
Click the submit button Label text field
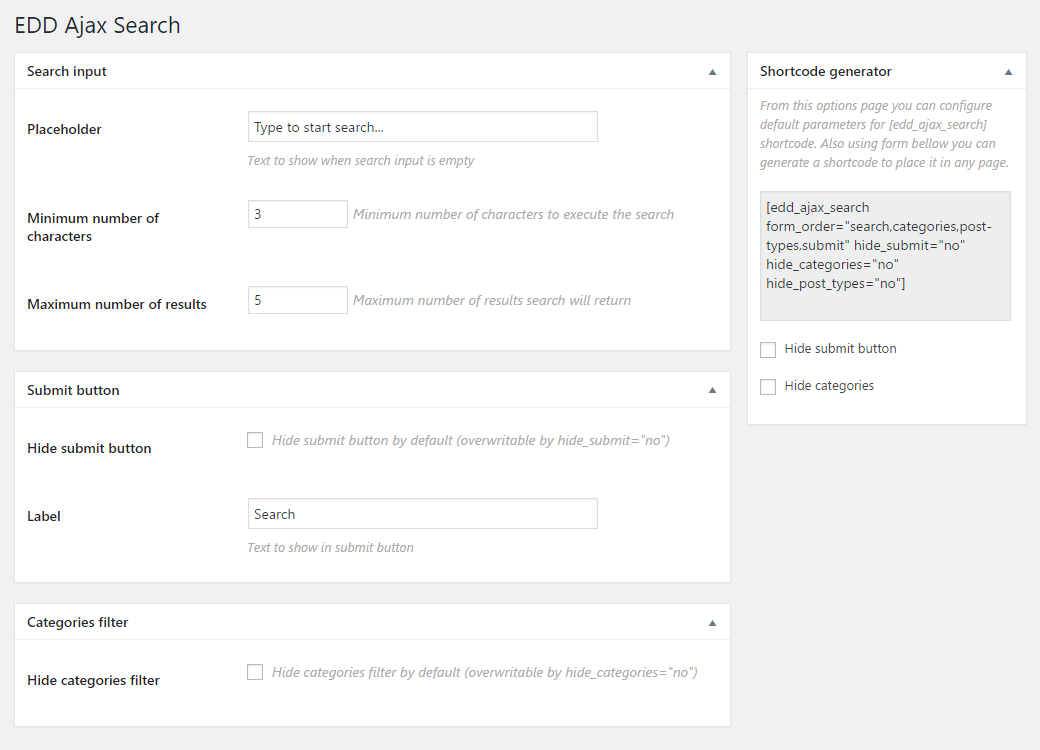(422, 514)
